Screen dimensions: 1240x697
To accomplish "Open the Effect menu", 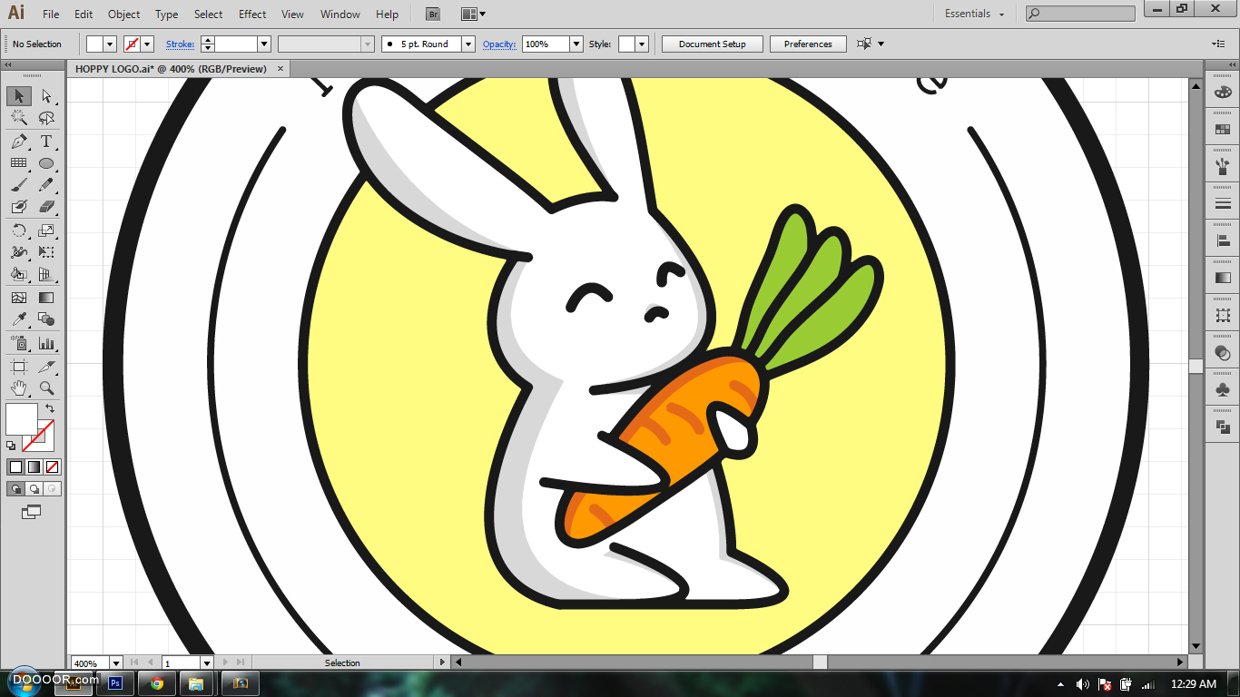I will (252, 14).
